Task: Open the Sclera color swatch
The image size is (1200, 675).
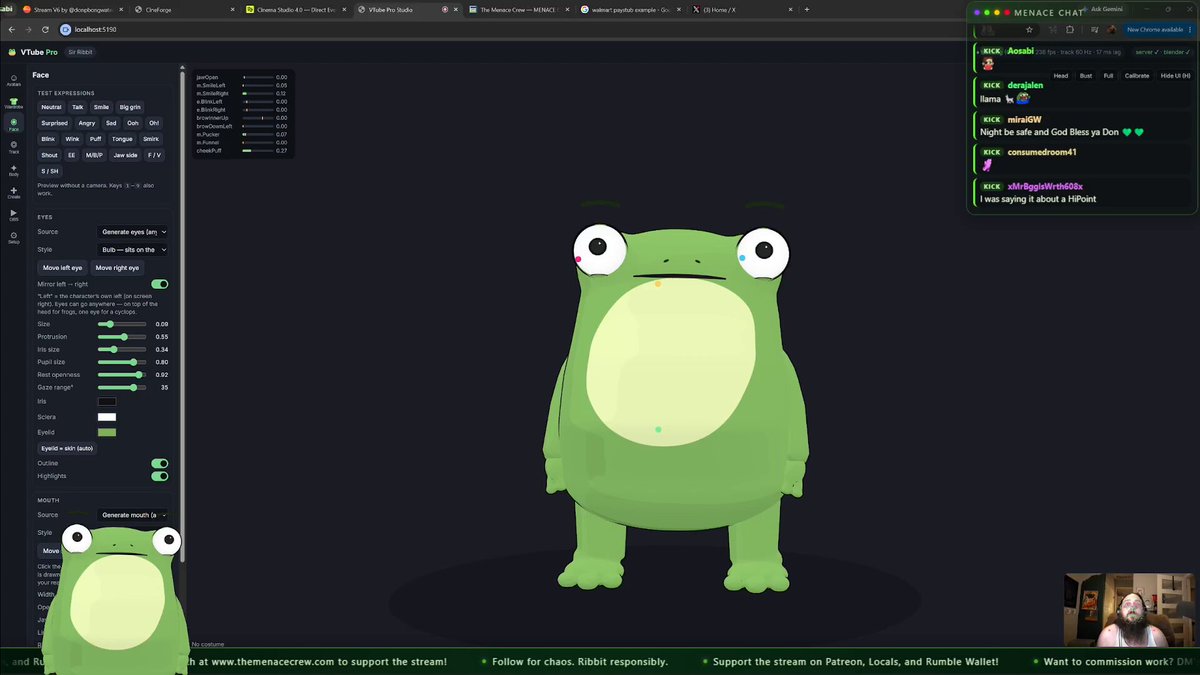Action: tap(107, 417)
